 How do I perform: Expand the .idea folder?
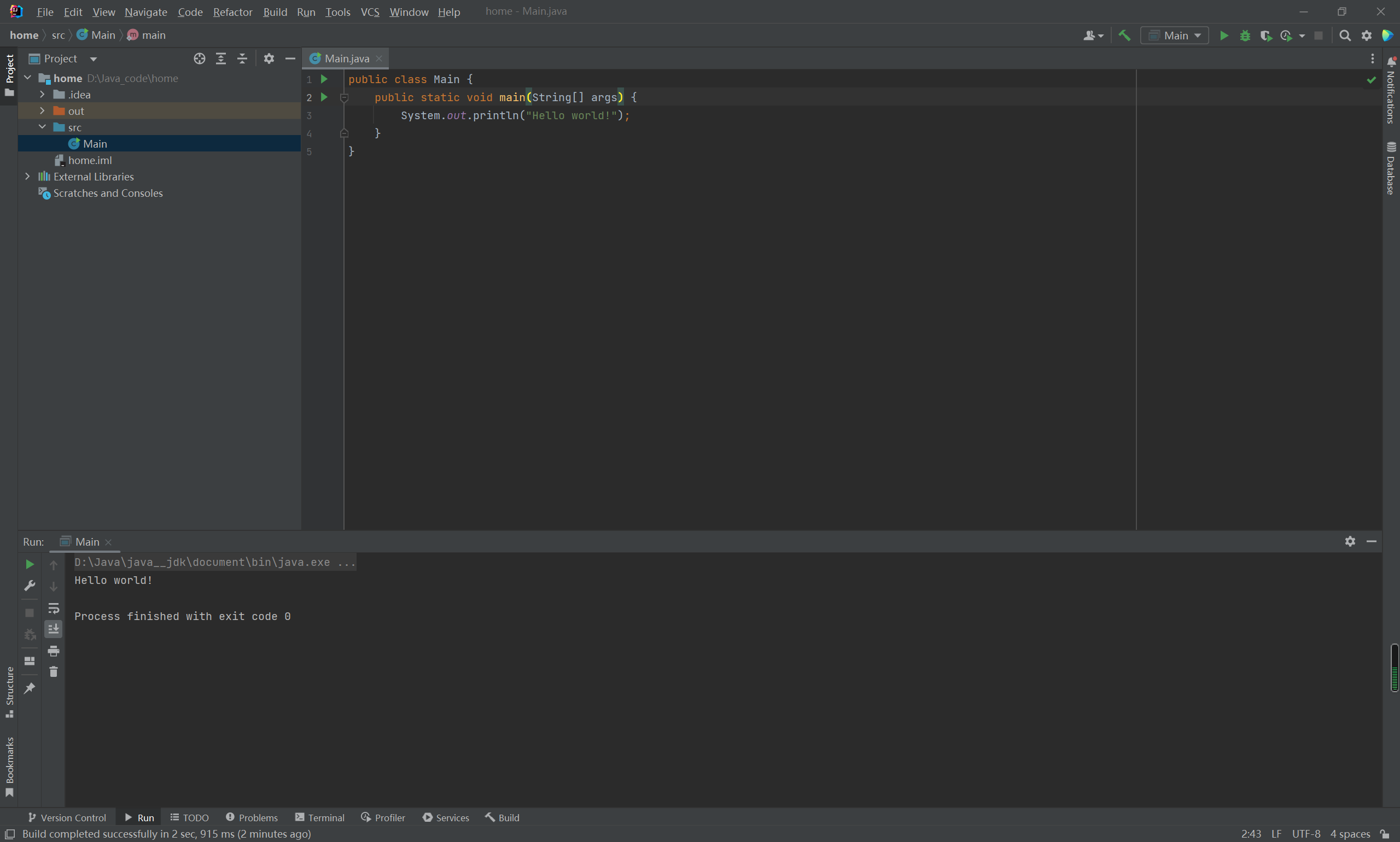(42, 94)
